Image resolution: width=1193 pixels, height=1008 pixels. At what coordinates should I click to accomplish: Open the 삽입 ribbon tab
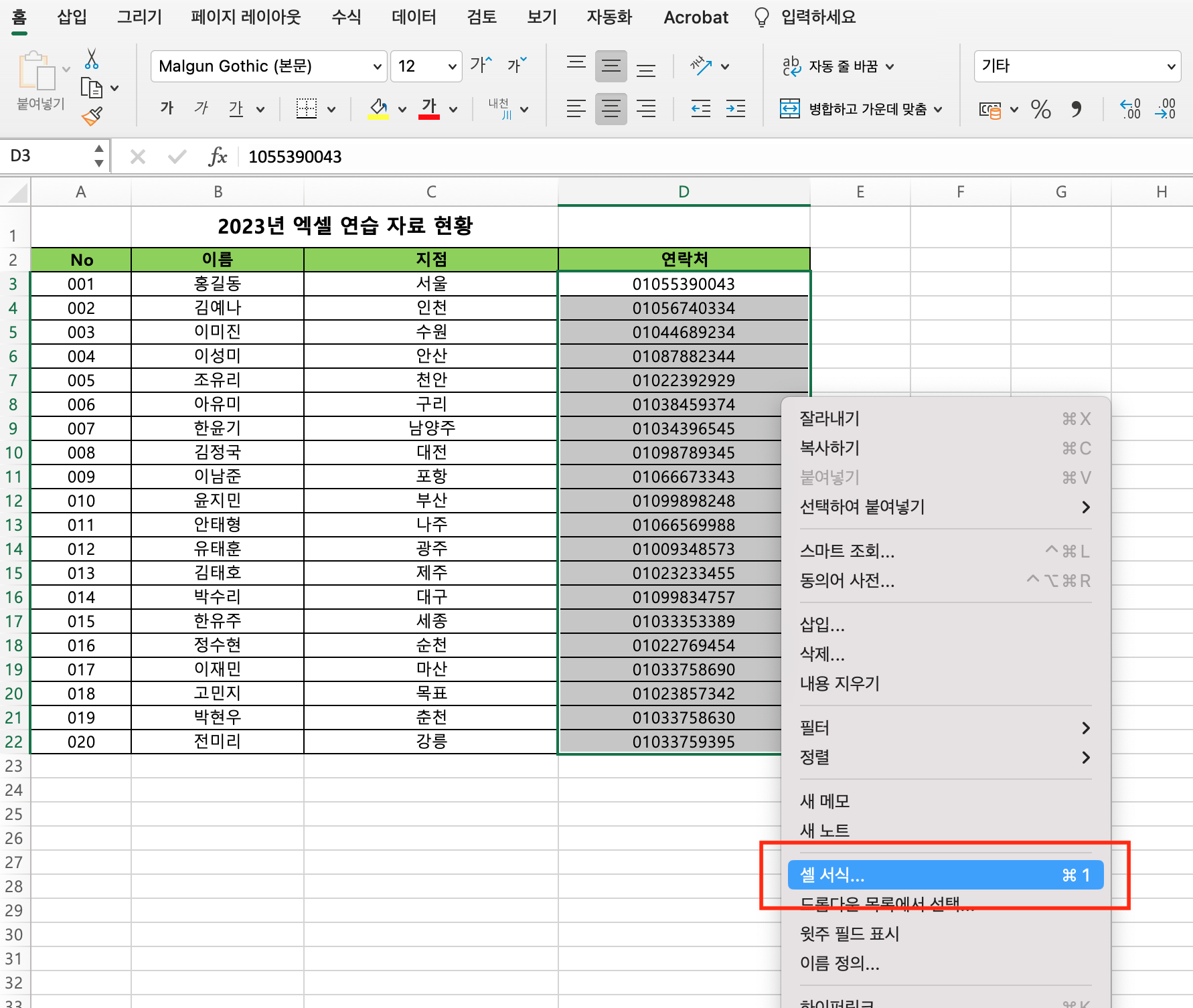click(x=72, y=17)
